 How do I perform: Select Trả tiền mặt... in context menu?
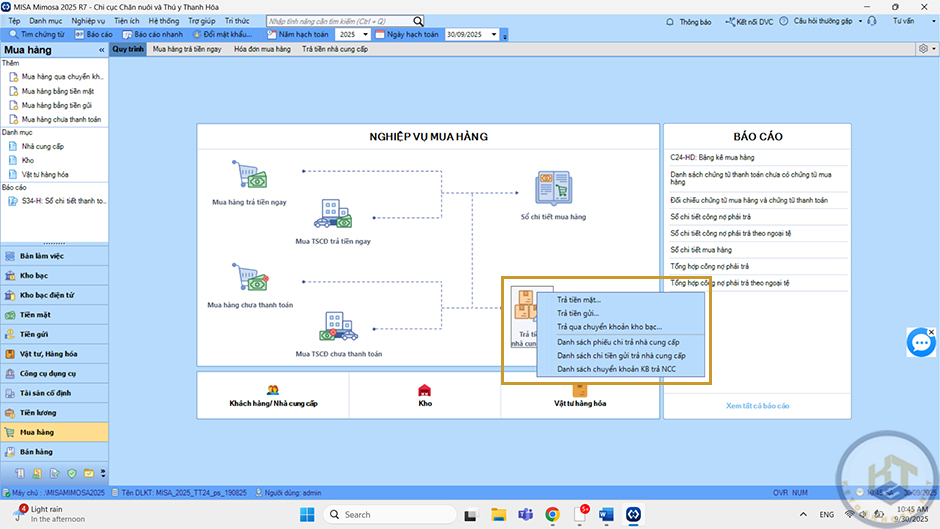[579, 299]
